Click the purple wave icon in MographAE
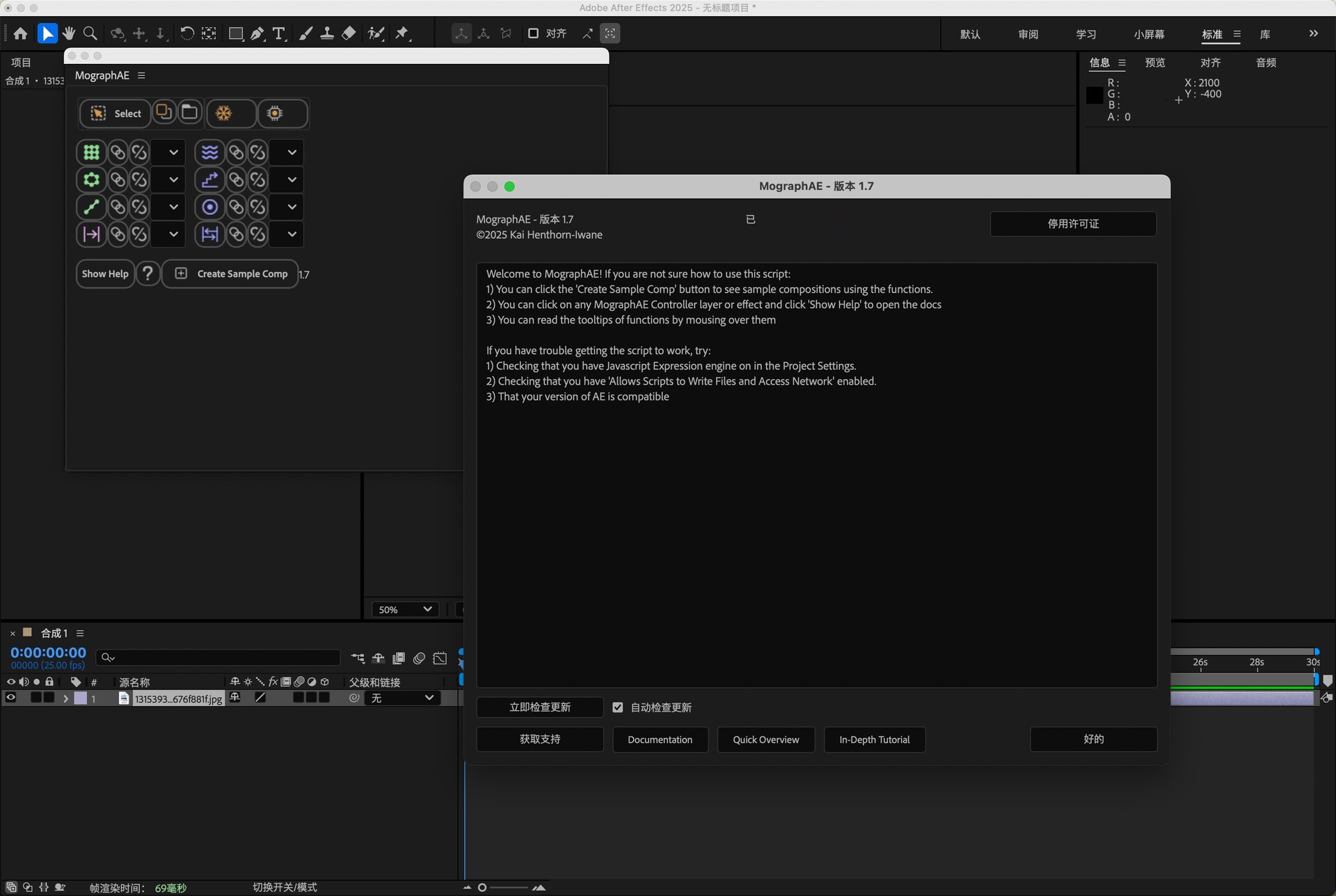1336x896 pixels. pyautogui.click(x=209, y=152)
